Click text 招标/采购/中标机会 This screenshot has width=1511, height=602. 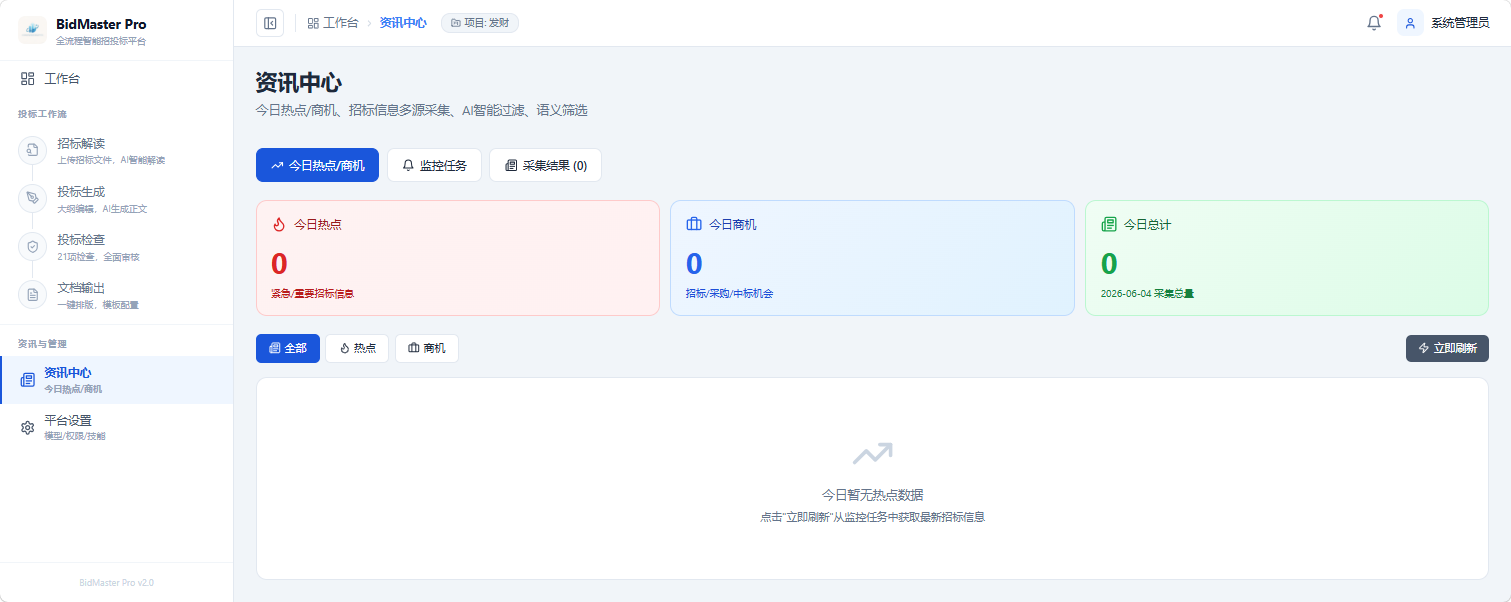tap(729, 294)
